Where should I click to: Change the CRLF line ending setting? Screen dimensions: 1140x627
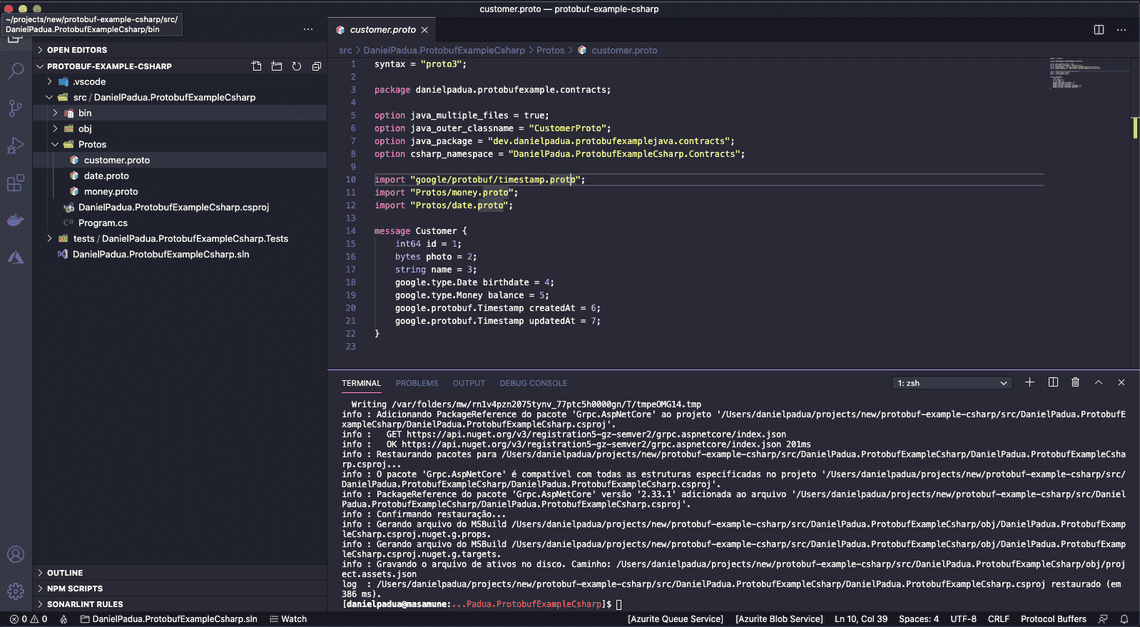pos(998,618)
